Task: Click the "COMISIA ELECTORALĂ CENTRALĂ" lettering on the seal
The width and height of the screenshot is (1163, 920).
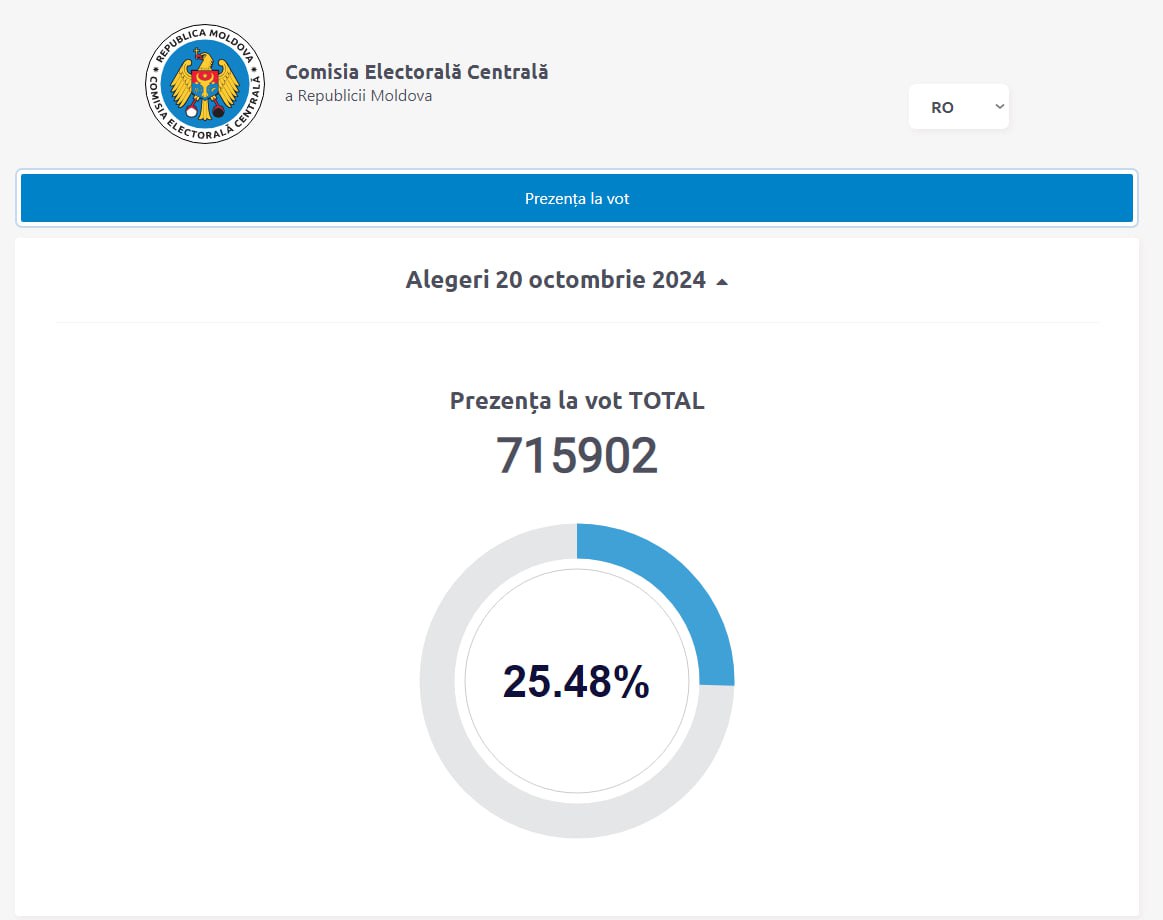Action: point(205,132)
